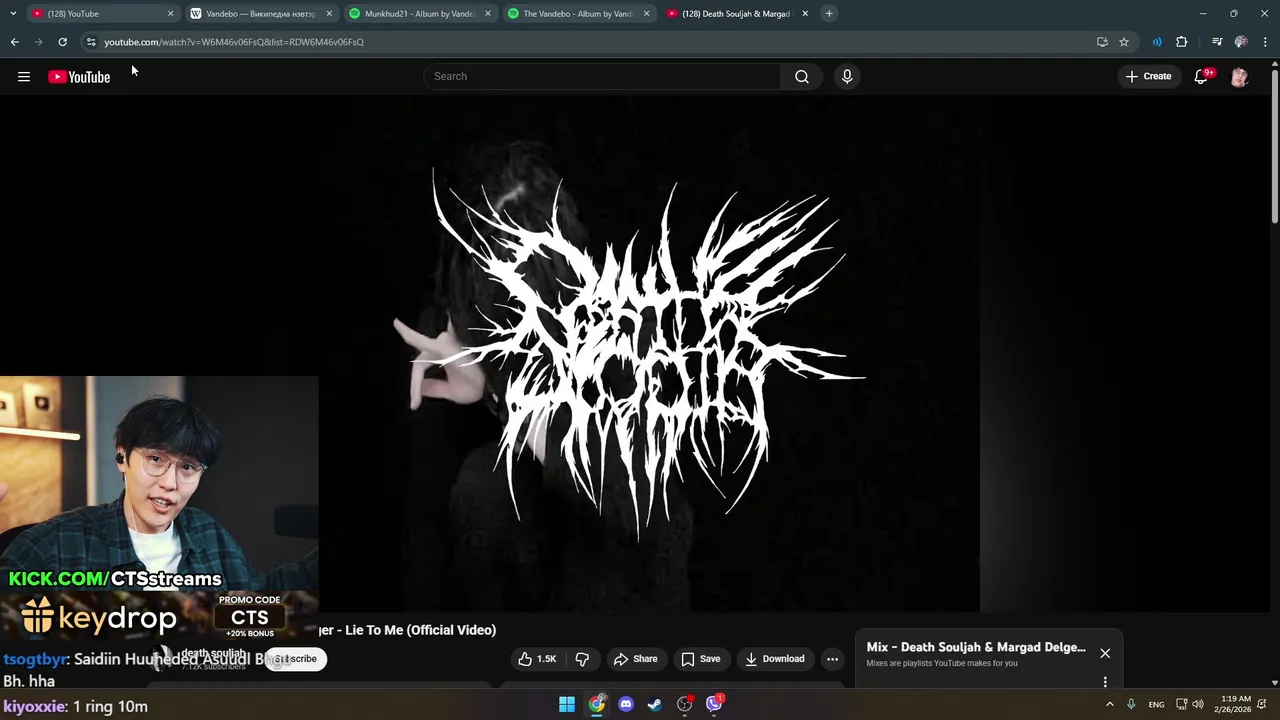Close The Vandebo Album tab
1280x720 pixels.
pyautogui.click(x=646, y=14)
